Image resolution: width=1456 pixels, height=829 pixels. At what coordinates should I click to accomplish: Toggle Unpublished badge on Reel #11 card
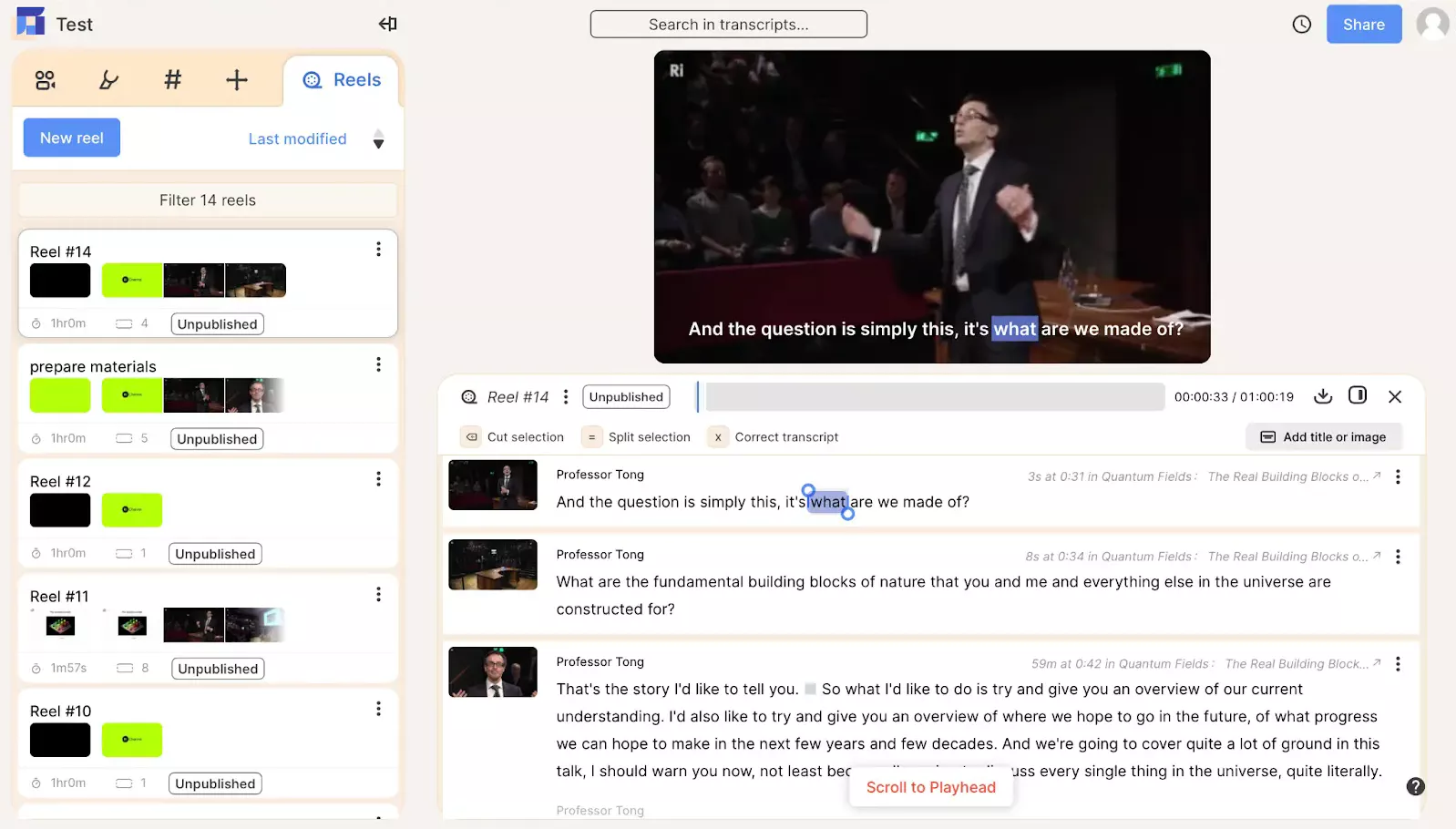[x=218, y=669]
